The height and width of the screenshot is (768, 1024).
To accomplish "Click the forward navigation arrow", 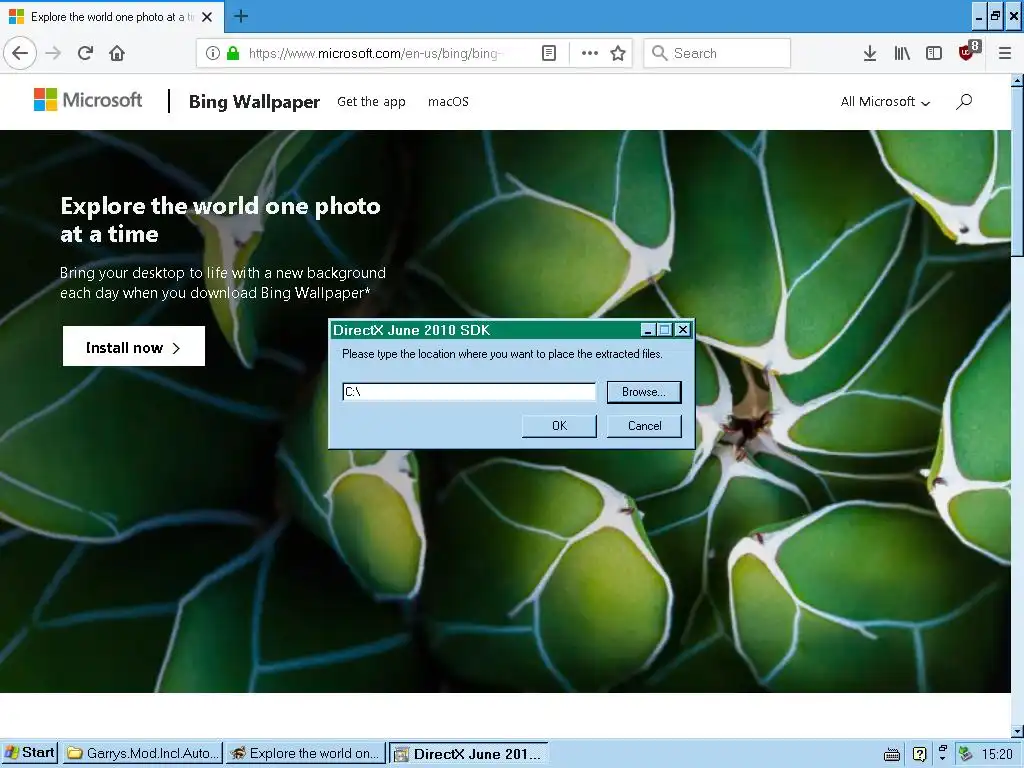I will point(53,53).
